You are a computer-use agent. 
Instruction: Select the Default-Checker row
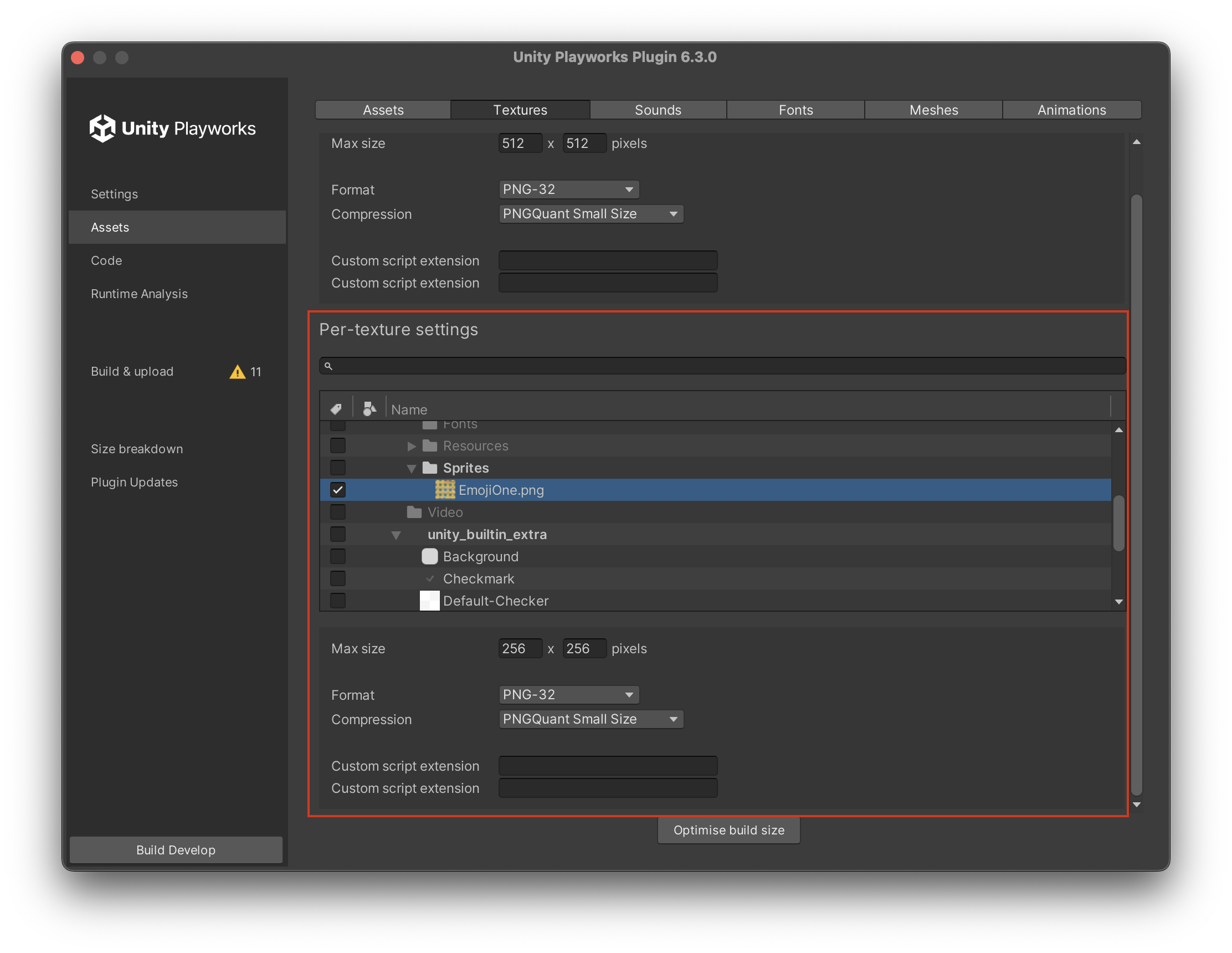(716, 601)
